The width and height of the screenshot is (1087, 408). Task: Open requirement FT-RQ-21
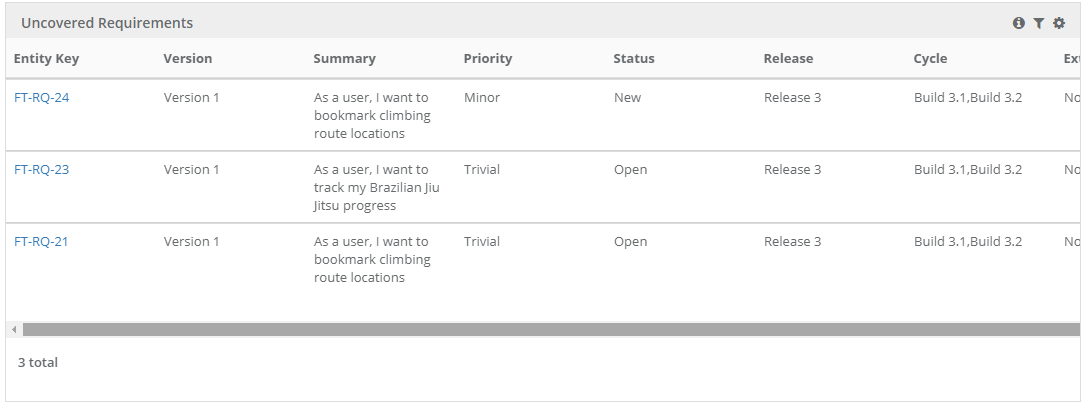coord(41,242)
